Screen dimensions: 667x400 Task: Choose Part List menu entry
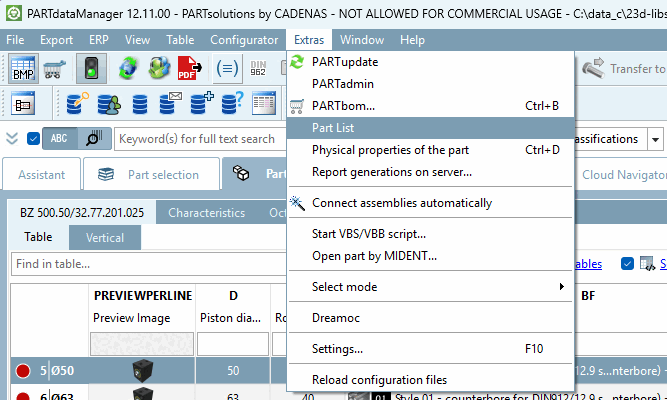coord(430,128)
